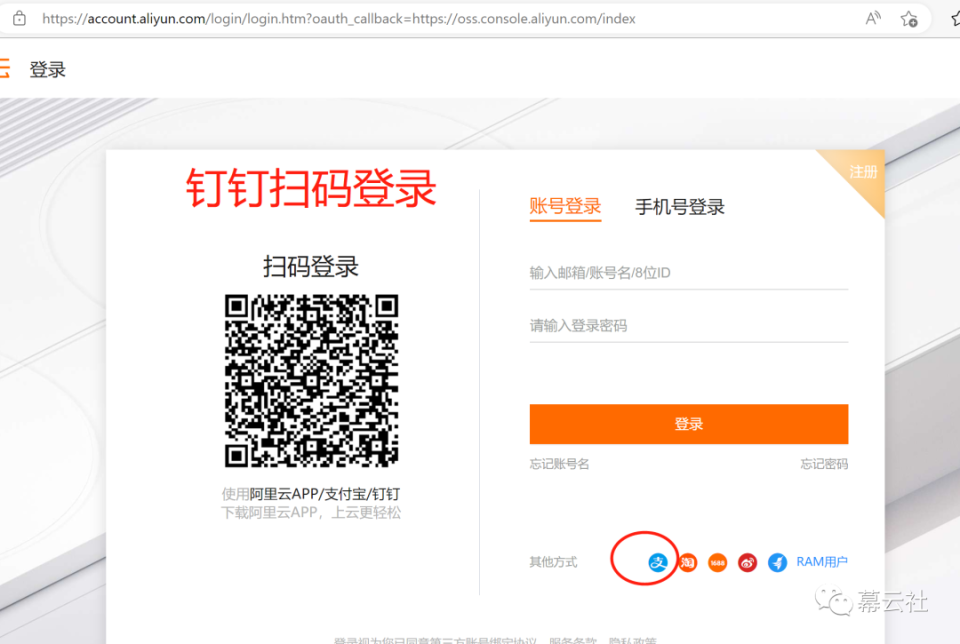Select Alipay login icon under 其他方式
This screenshot has height=644, width=960.
(x=657, y=560)
